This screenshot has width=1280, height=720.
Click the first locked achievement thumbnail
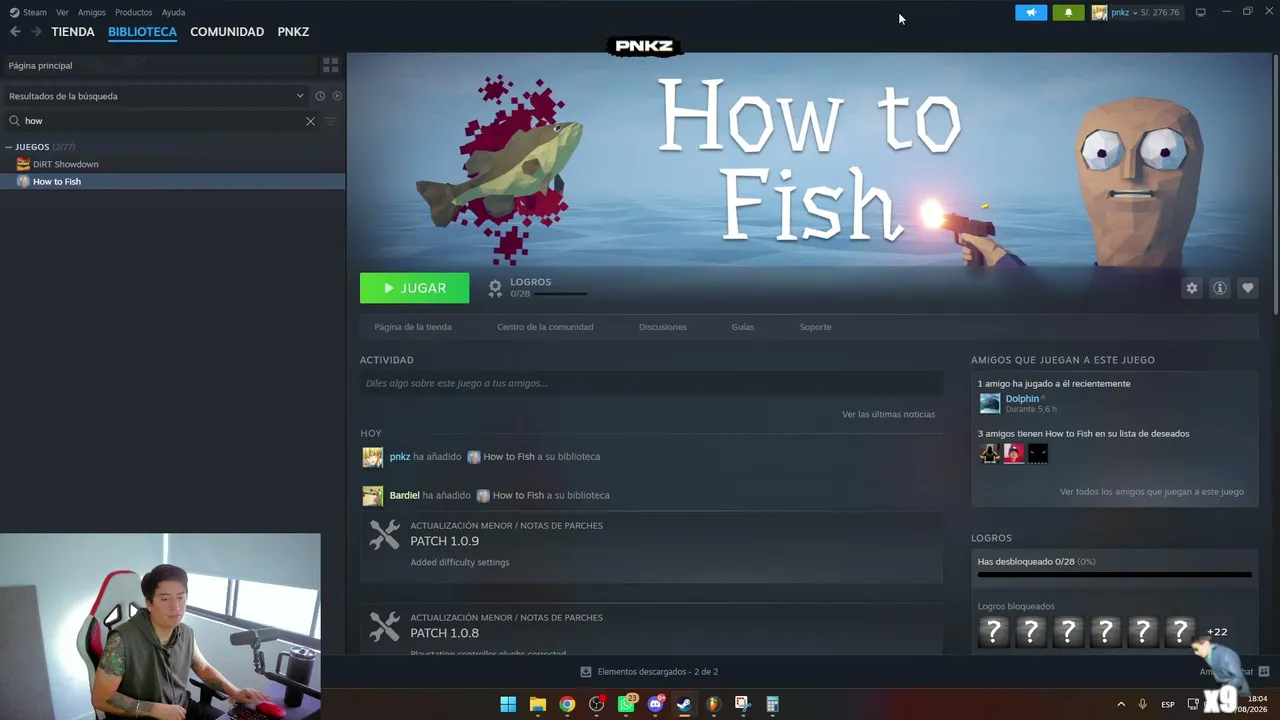click(x=993, y=631)
